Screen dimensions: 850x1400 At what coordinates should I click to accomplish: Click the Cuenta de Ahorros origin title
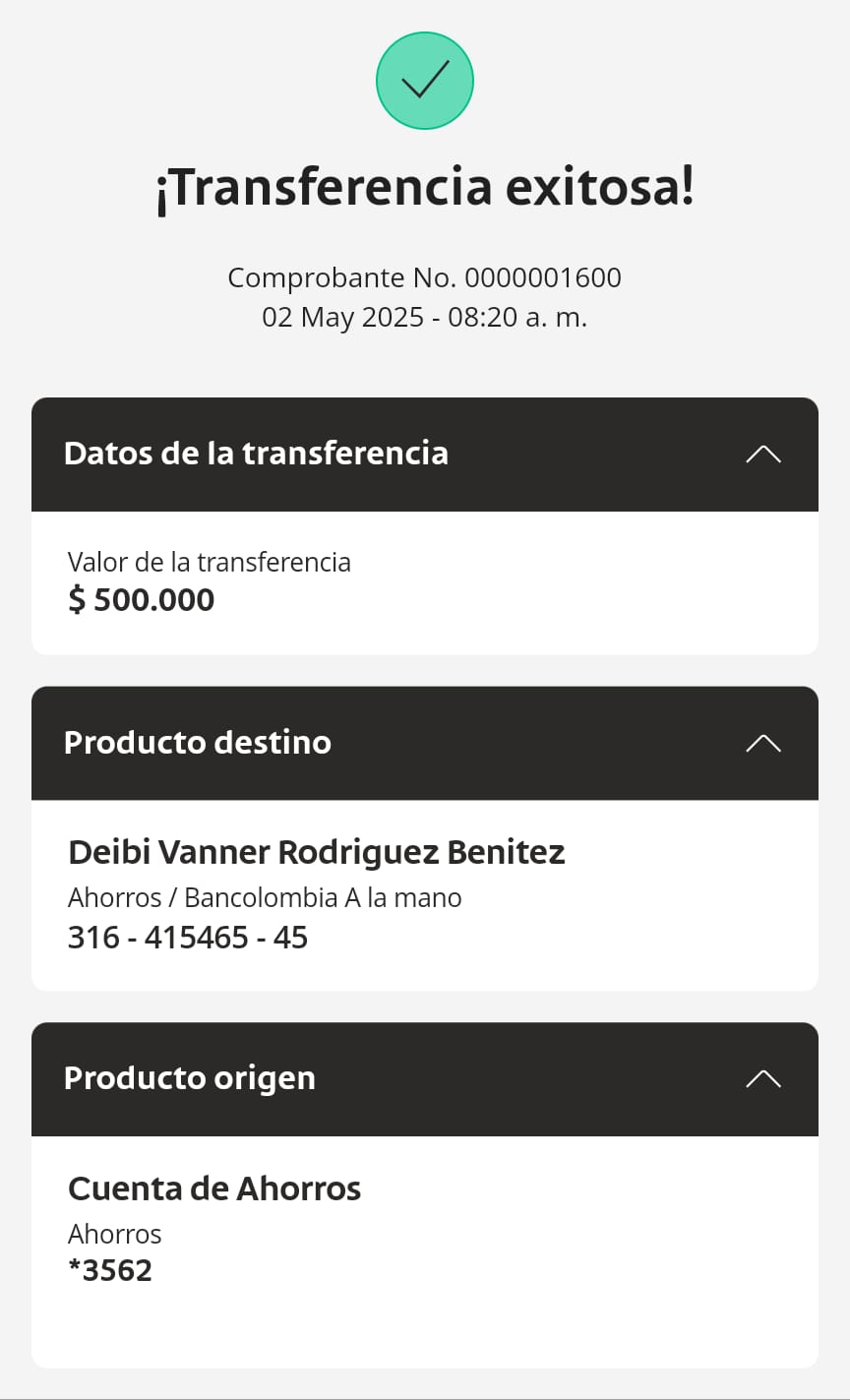[214, 1188]
